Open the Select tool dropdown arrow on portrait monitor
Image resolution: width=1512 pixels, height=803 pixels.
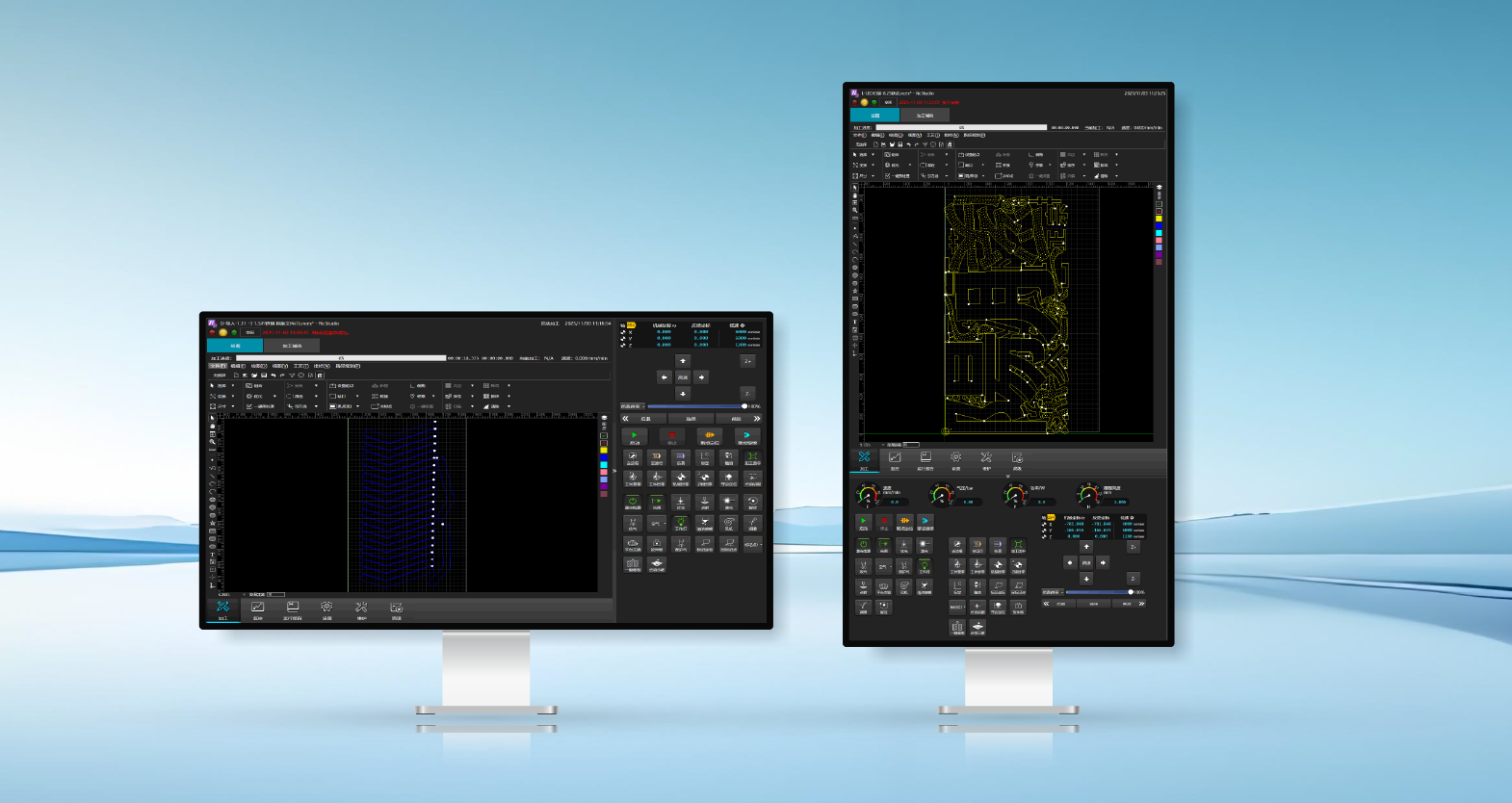pos(873,154)
